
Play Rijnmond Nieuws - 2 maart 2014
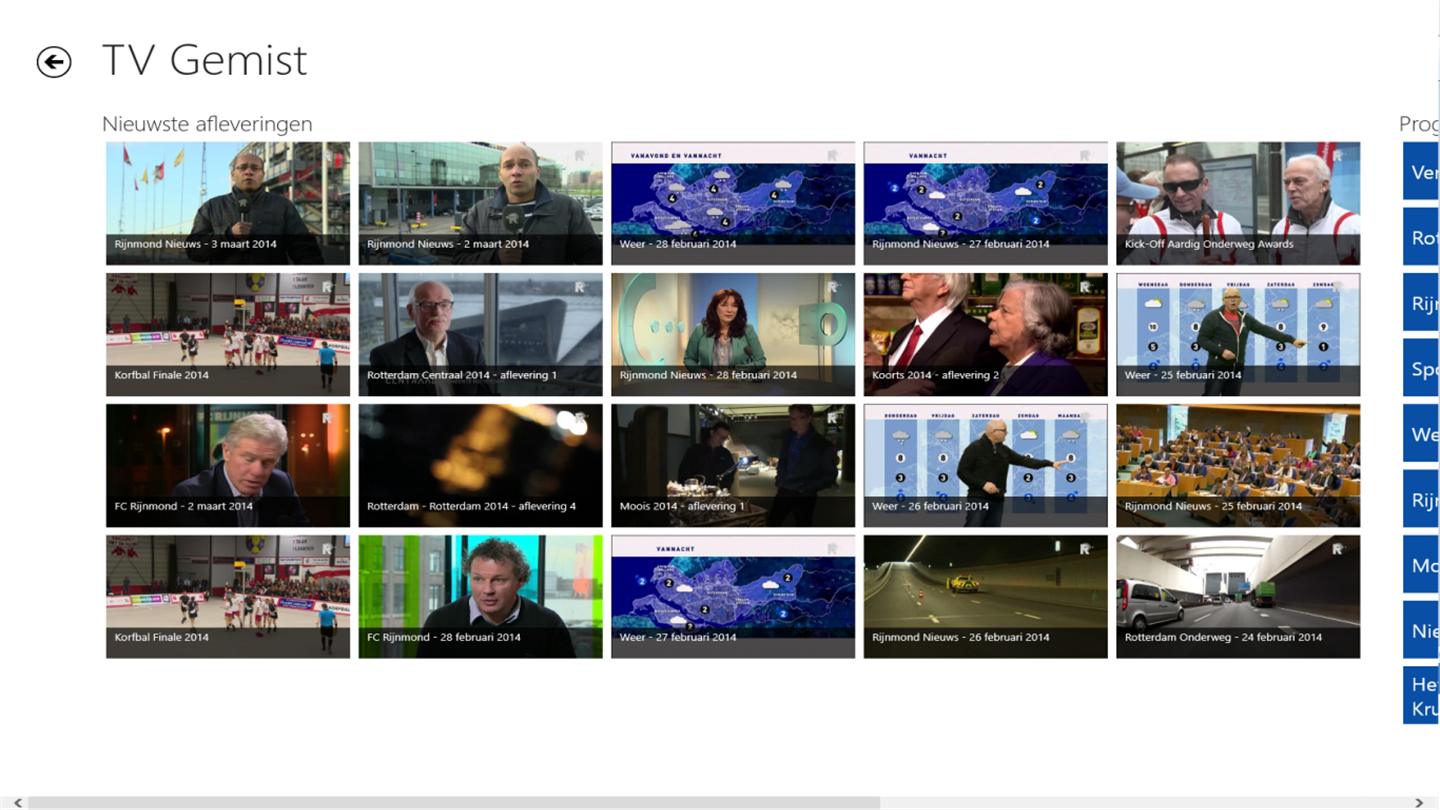[x=481, y=203]
